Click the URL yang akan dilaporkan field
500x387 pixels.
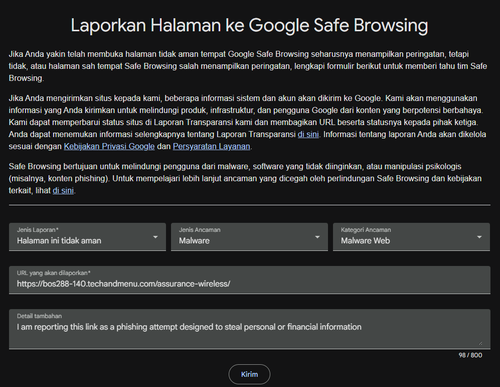pyautogui.click(x=250, y=280)
